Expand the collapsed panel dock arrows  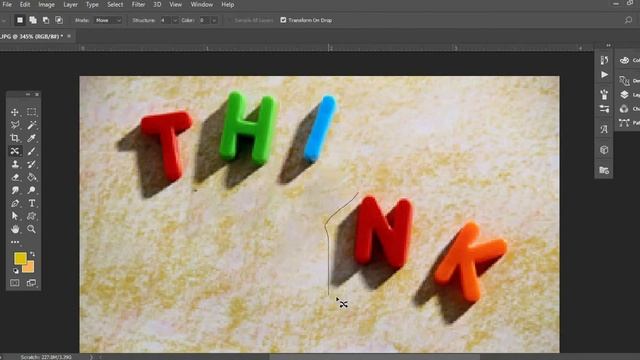pos(609,45)
